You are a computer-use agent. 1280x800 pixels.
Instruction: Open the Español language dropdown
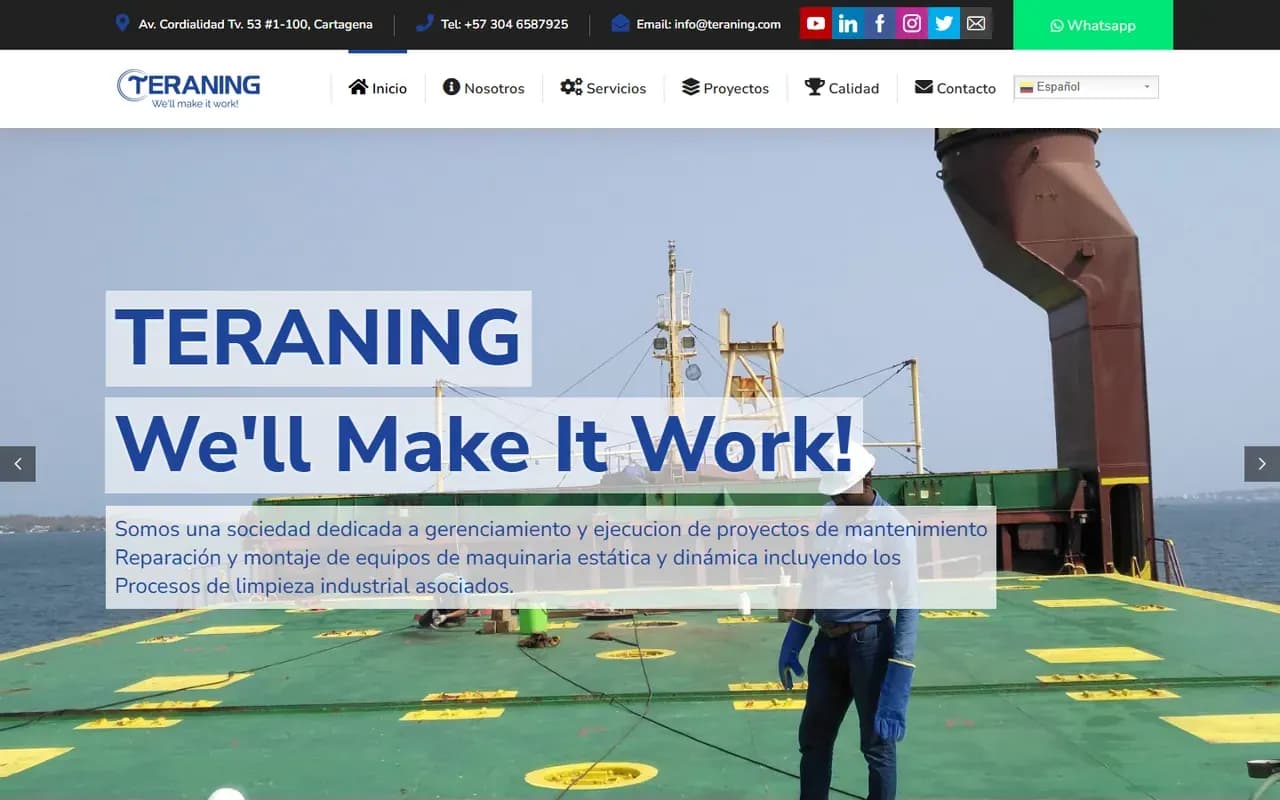tap(1086, 87)
